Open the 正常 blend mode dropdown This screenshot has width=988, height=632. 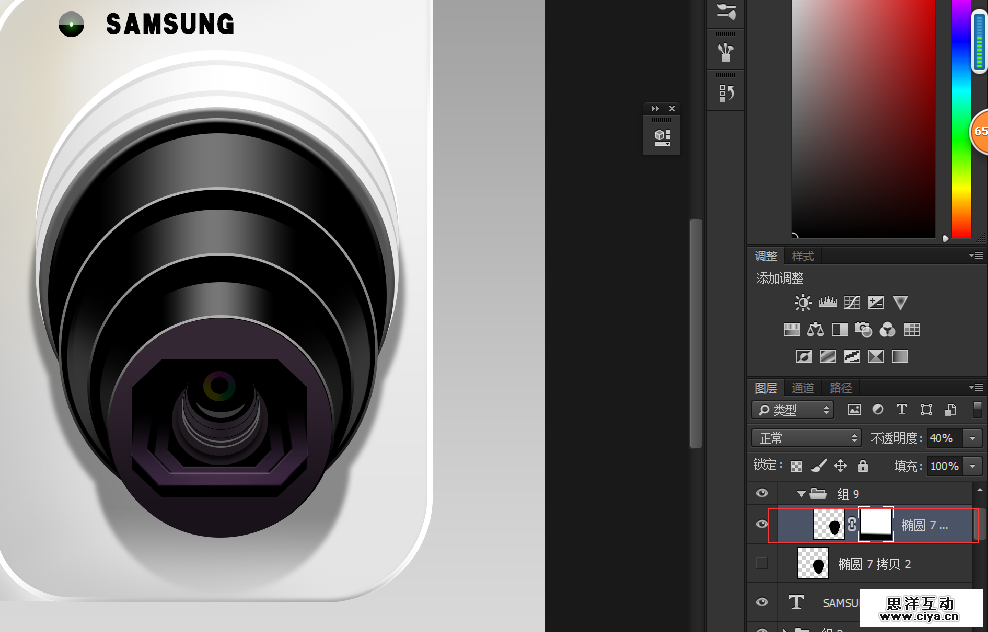click(x=806, y=438)
